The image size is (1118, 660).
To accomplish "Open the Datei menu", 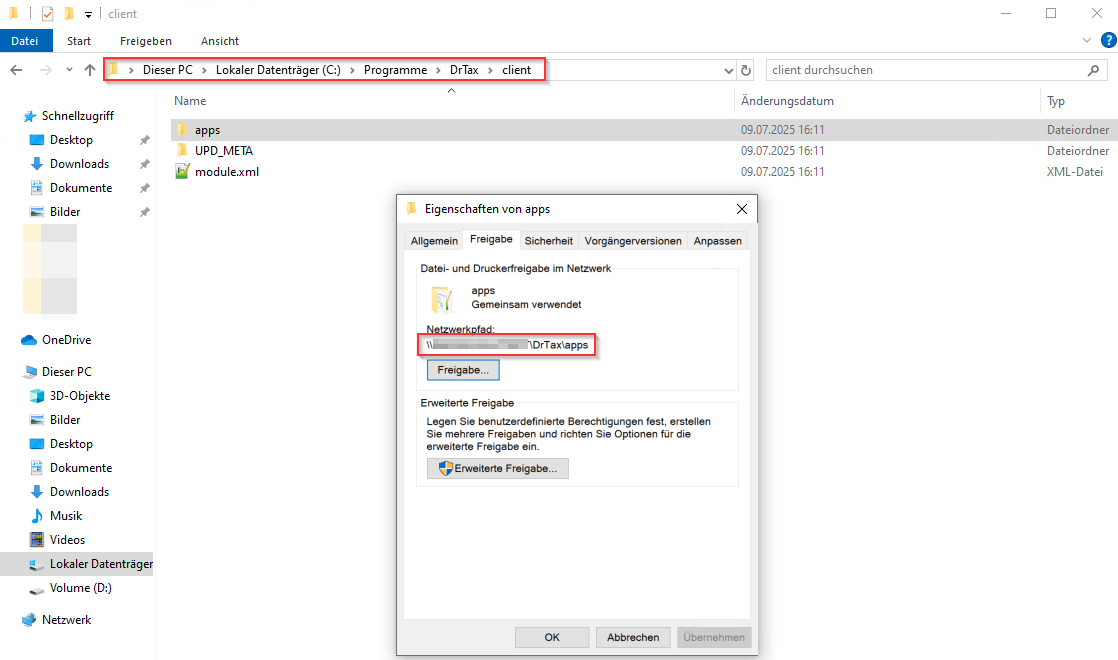I will pos(25,41).
